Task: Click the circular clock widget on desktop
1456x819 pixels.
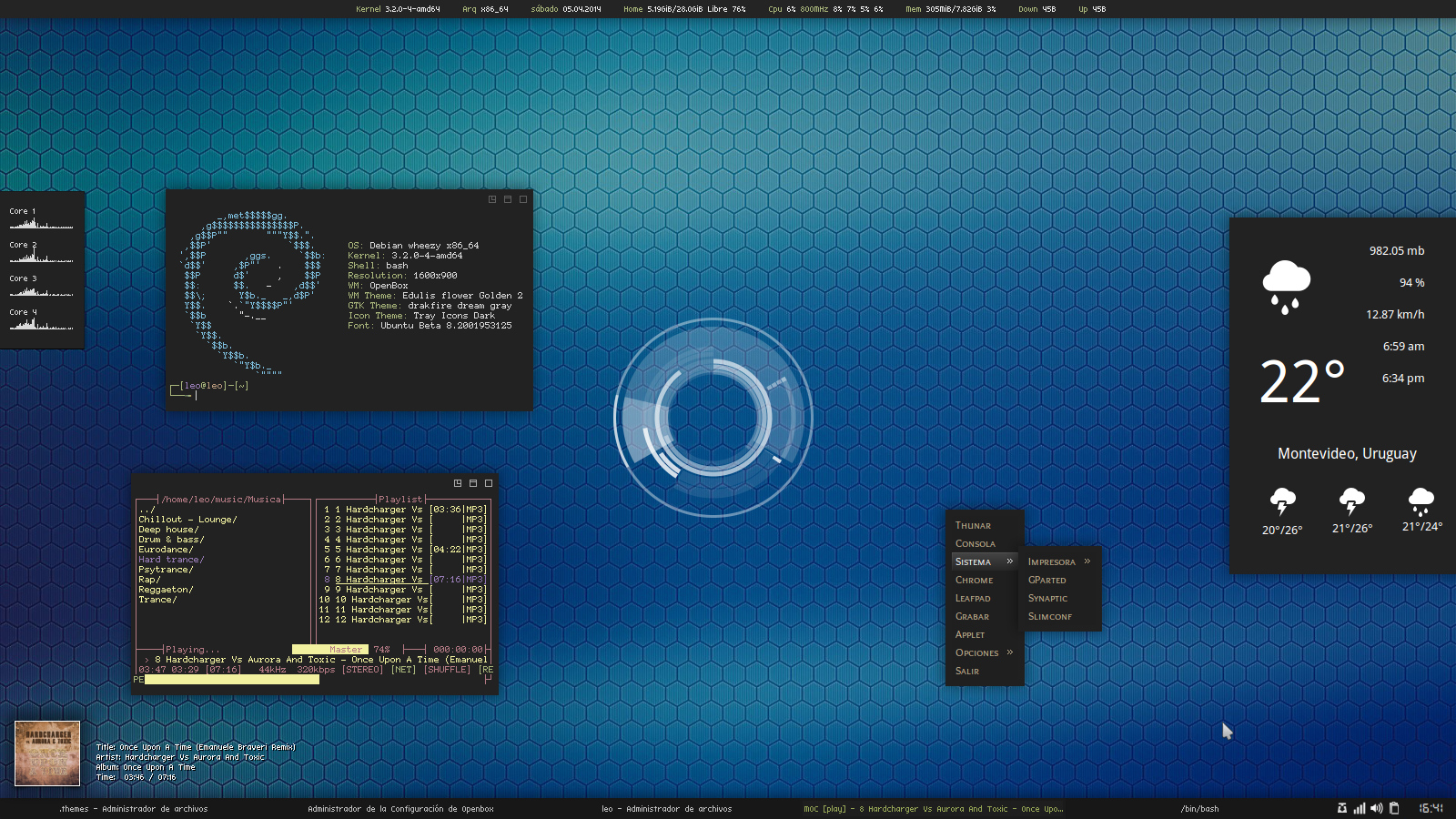Action: [713, 417]
